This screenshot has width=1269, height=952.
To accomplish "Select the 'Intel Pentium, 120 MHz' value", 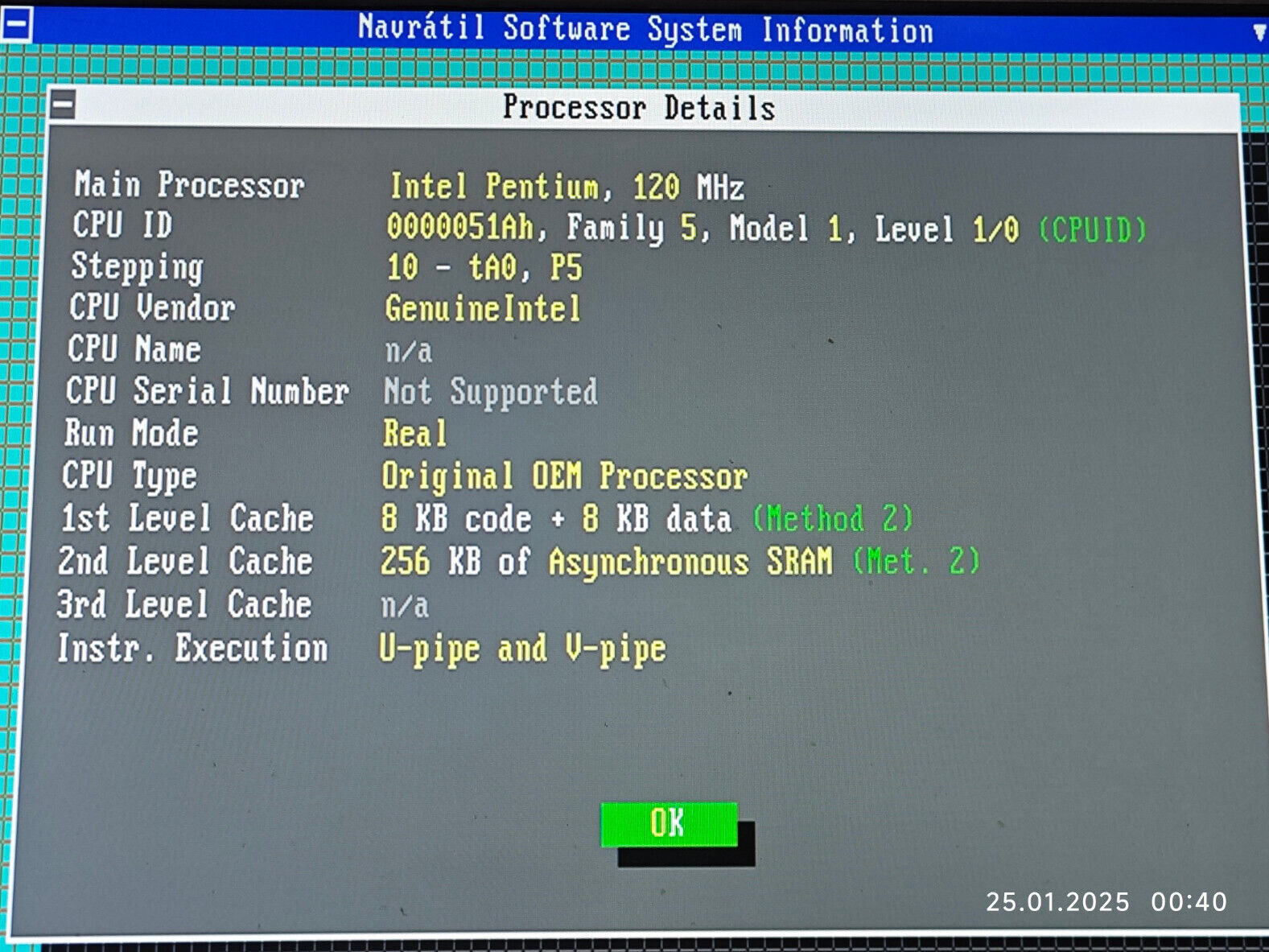I will tap(567, 187).
